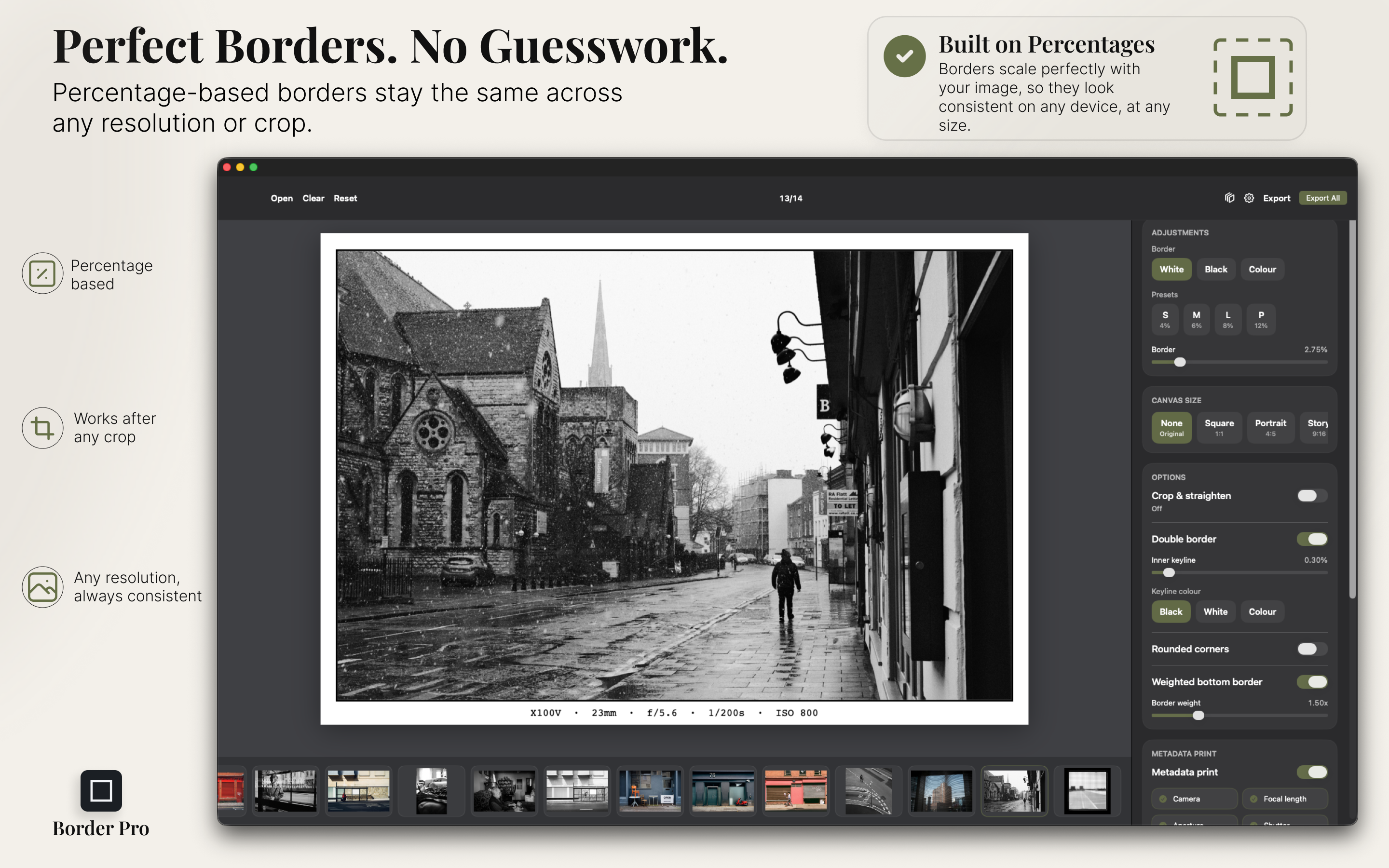The image size is (1389, 868).
Task: Select Square 1:1 canvas size
Action: tap(1219, 428)
